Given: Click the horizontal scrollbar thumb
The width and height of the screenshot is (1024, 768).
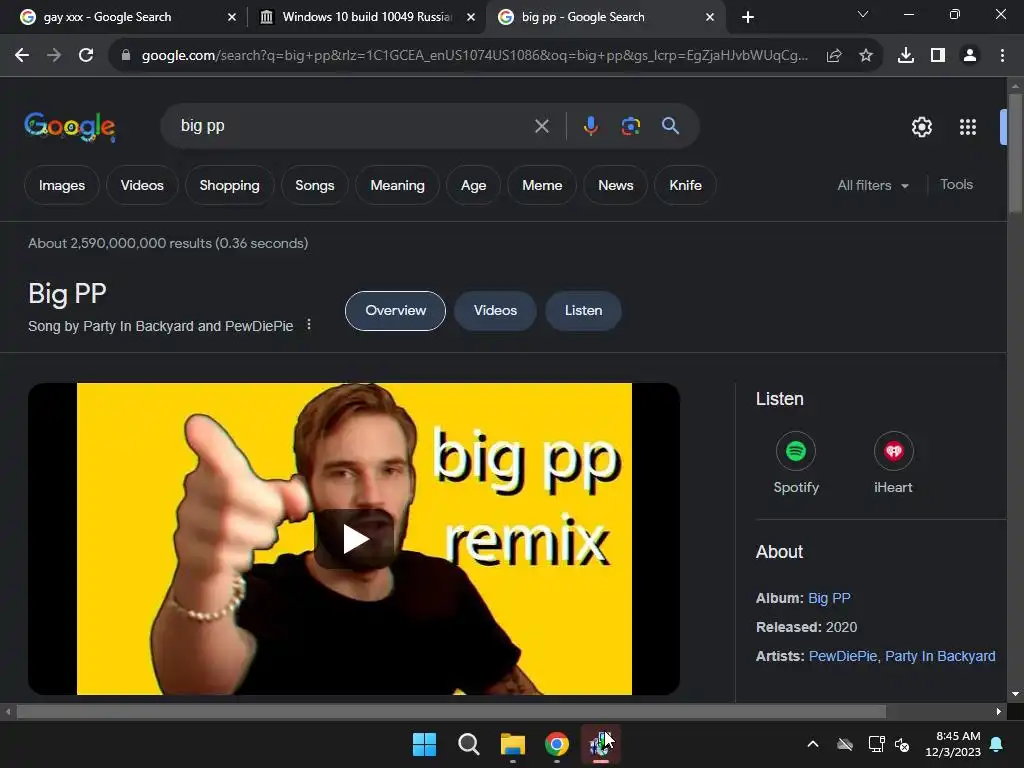Looking at the screenshot, I should tap(451, 712).
